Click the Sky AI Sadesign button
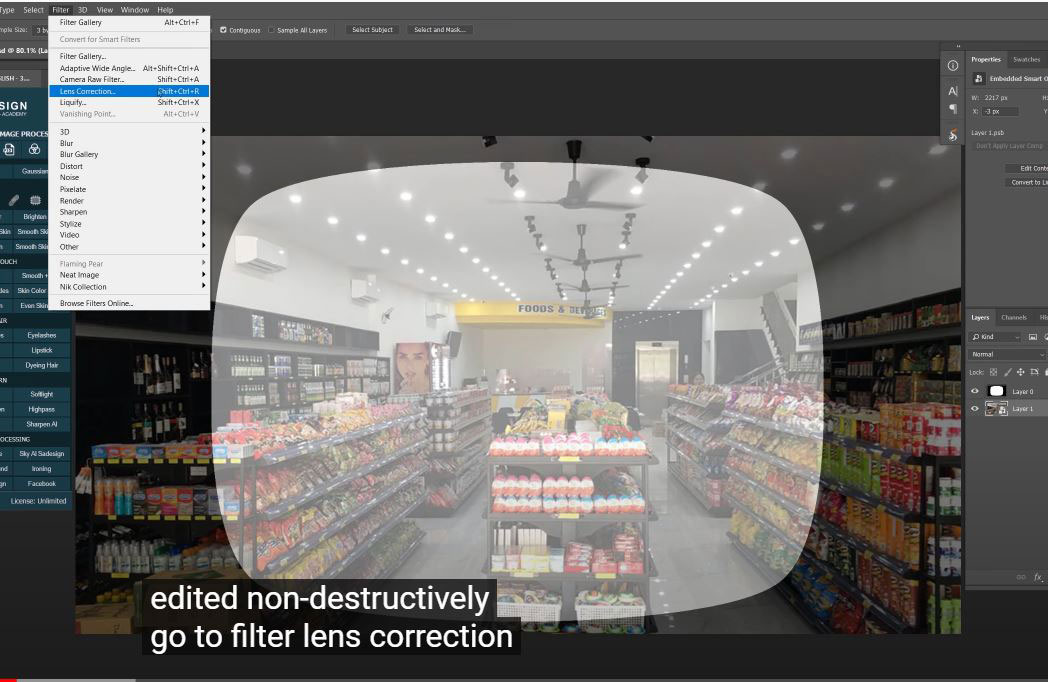The image size is (1048, 682). 41,454
